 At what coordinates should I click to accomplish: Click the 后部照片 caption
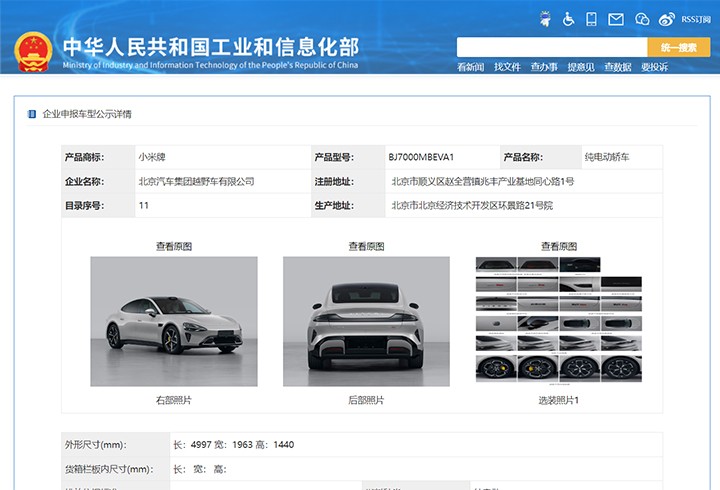(x=366, y=400)
